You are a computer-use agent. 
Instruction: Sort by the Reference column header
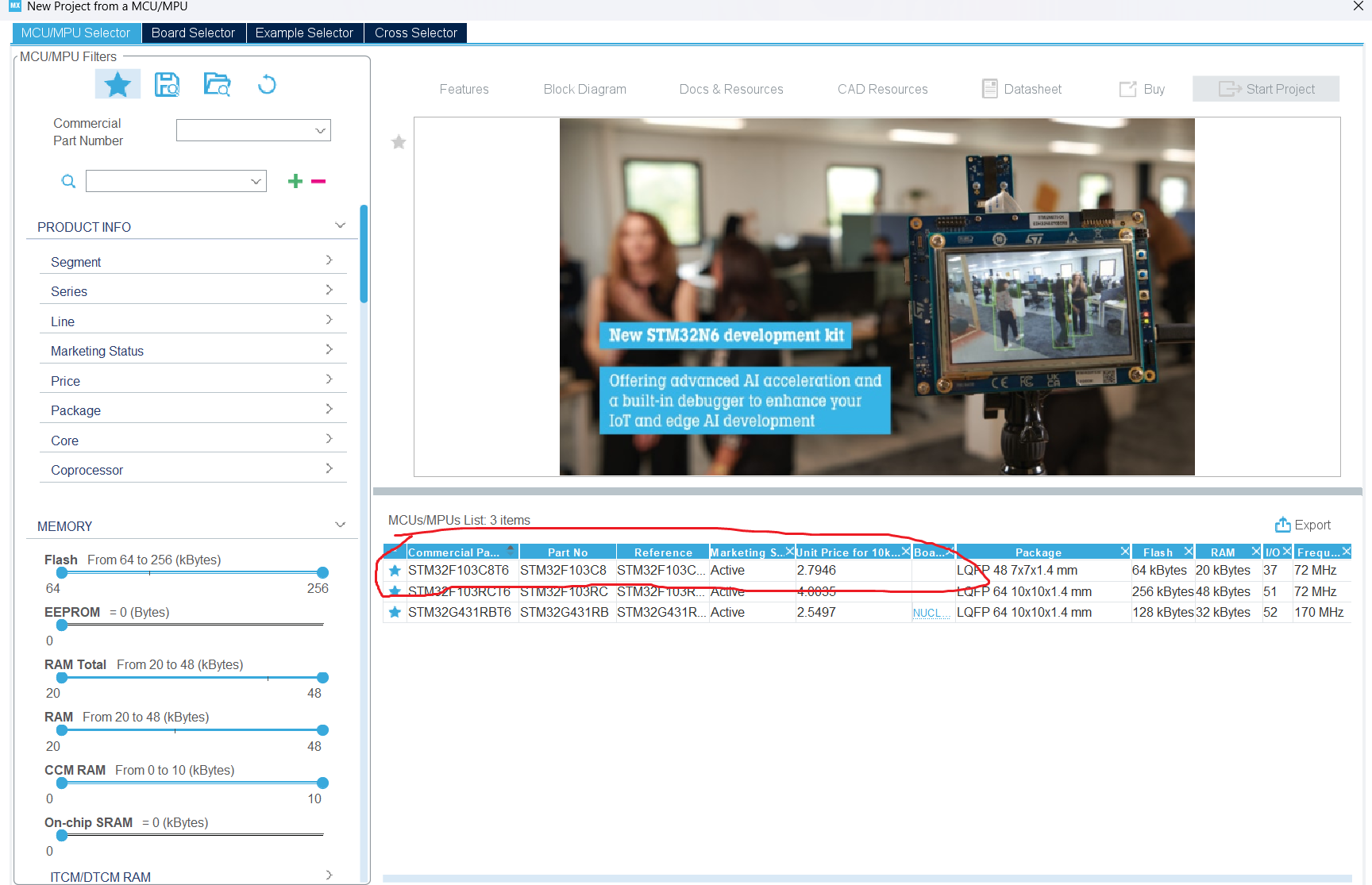click(x=663, y=552)
